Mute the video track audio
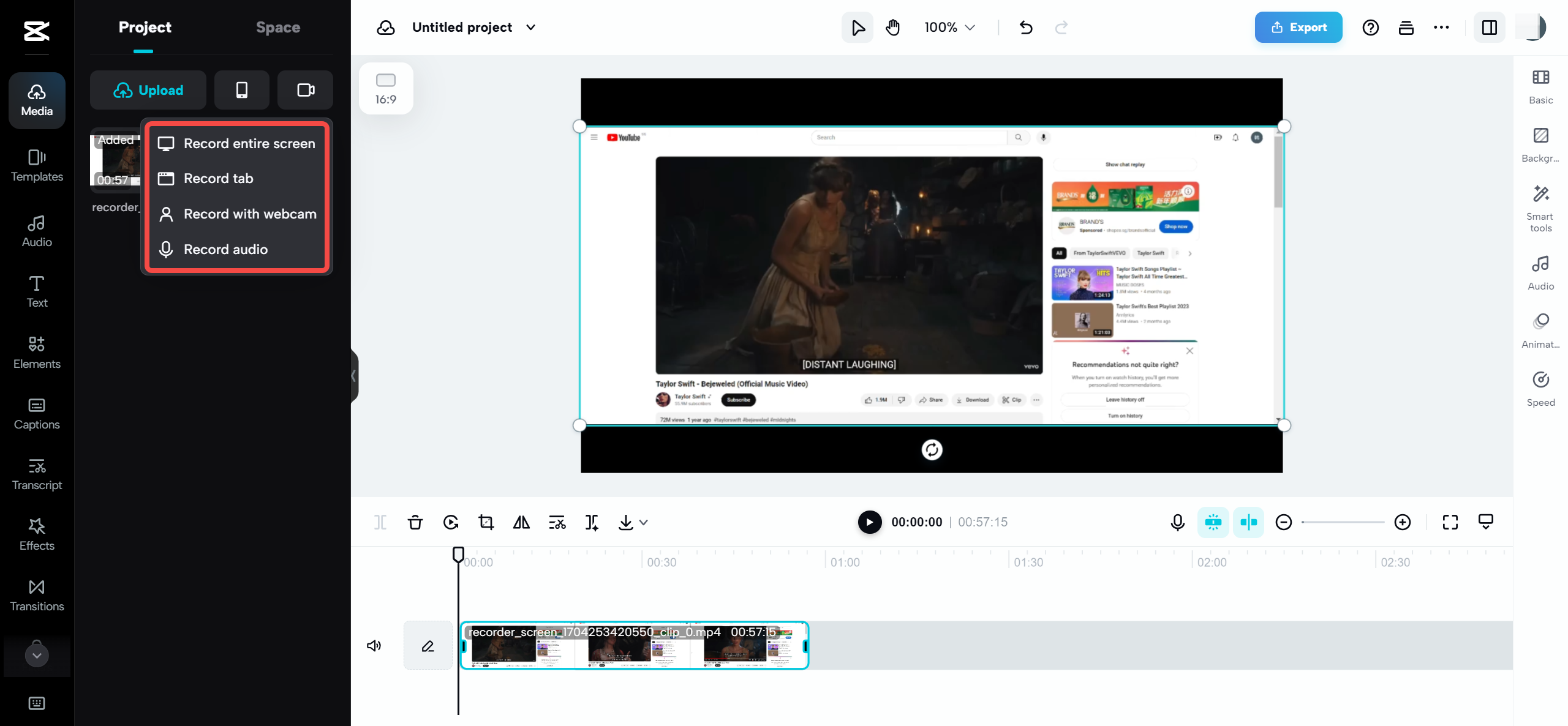The height and width of the screenshot is (726, 1568). point(374,645)
